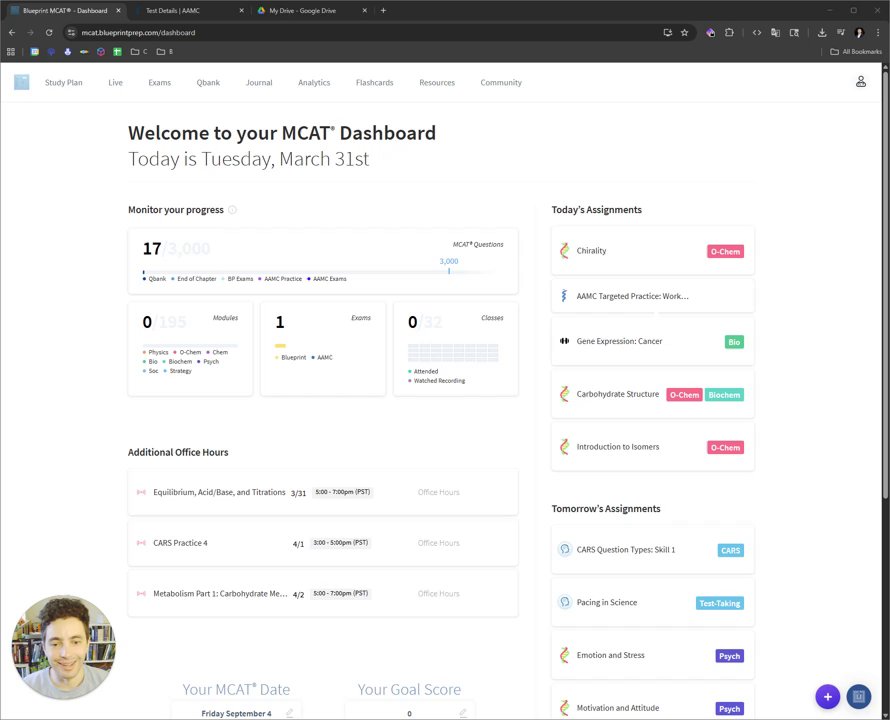Click the Bio tag badge
The height and width of the screenshot is (720, 890).
[x=734, y=342]
